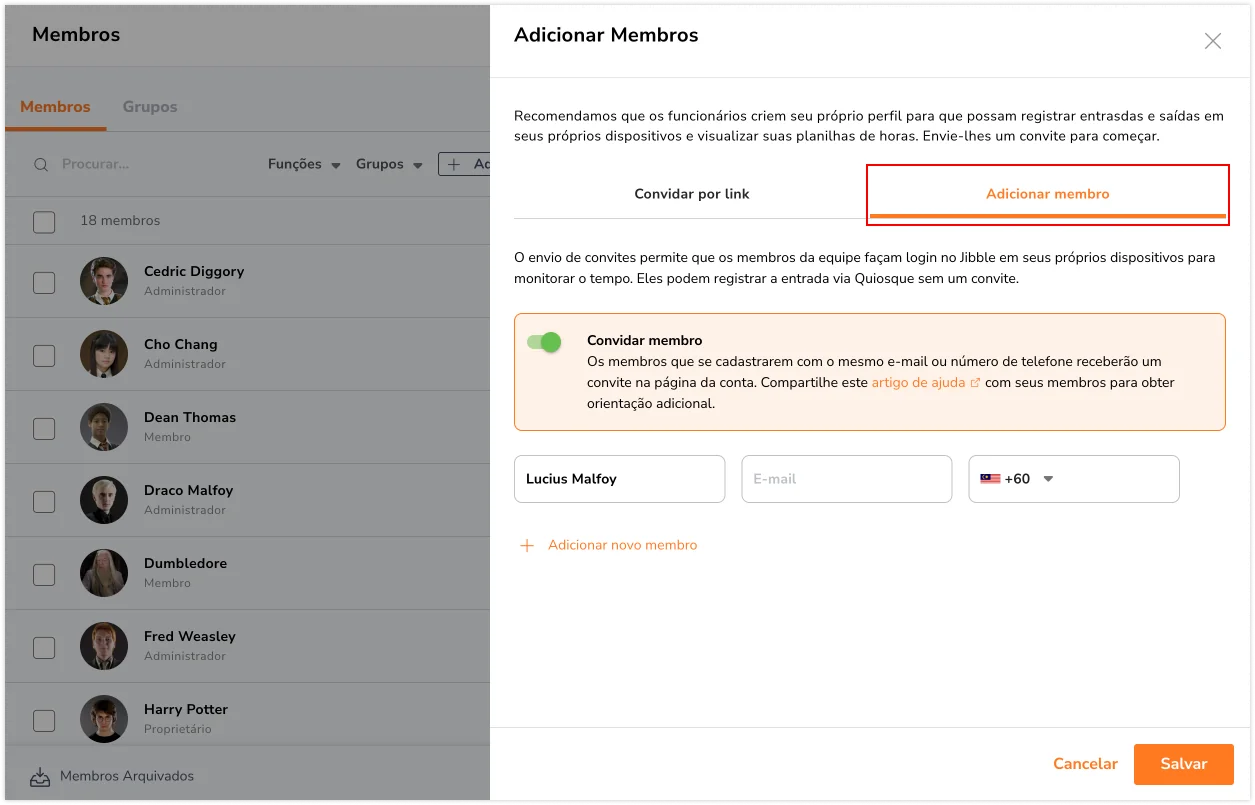The height and width of the screenshot is (805, 1255).
Task: Select the Convidar por link tab
Action: (692, 194)
